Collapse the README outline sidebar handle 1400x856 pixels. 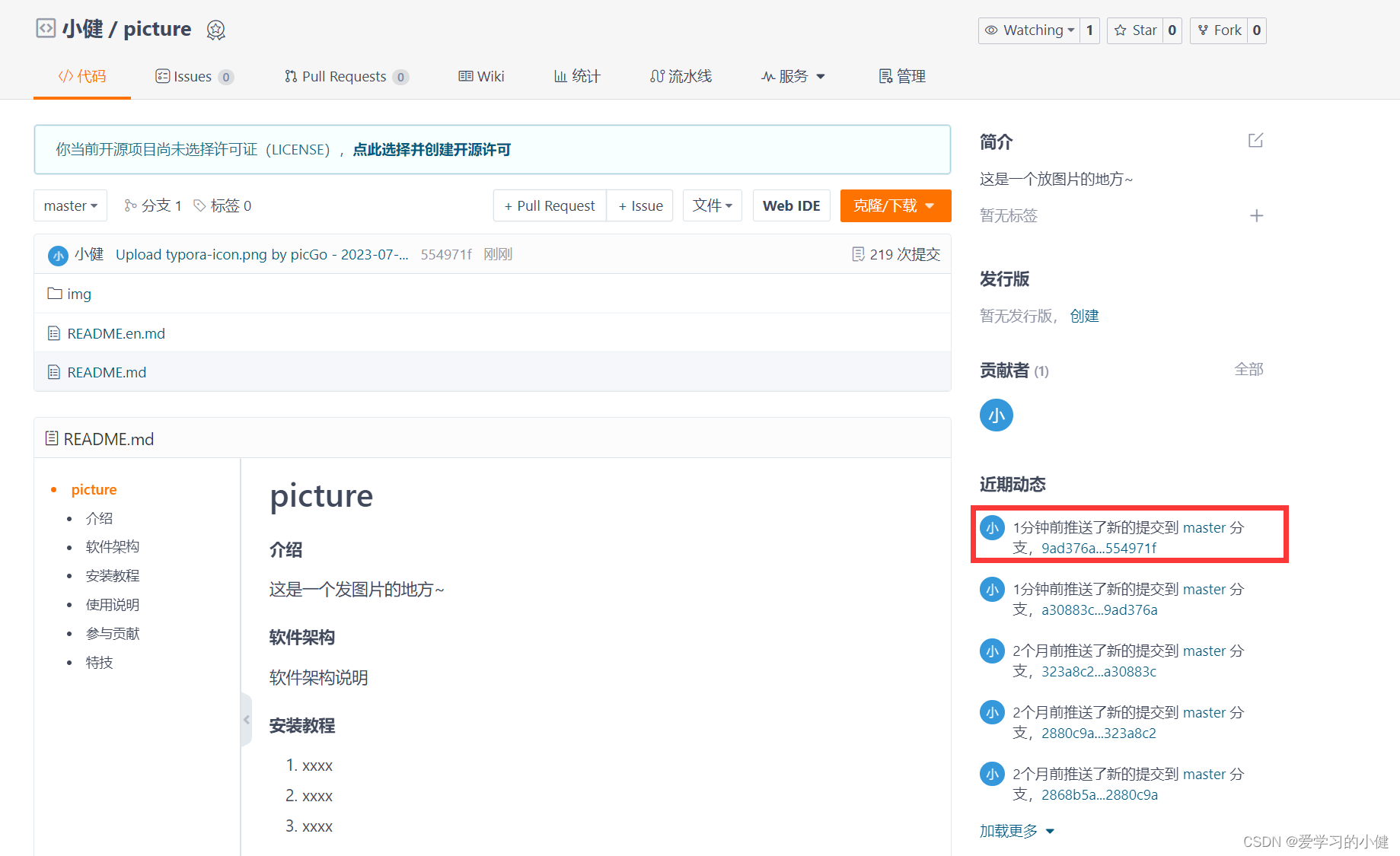point(246,720)
